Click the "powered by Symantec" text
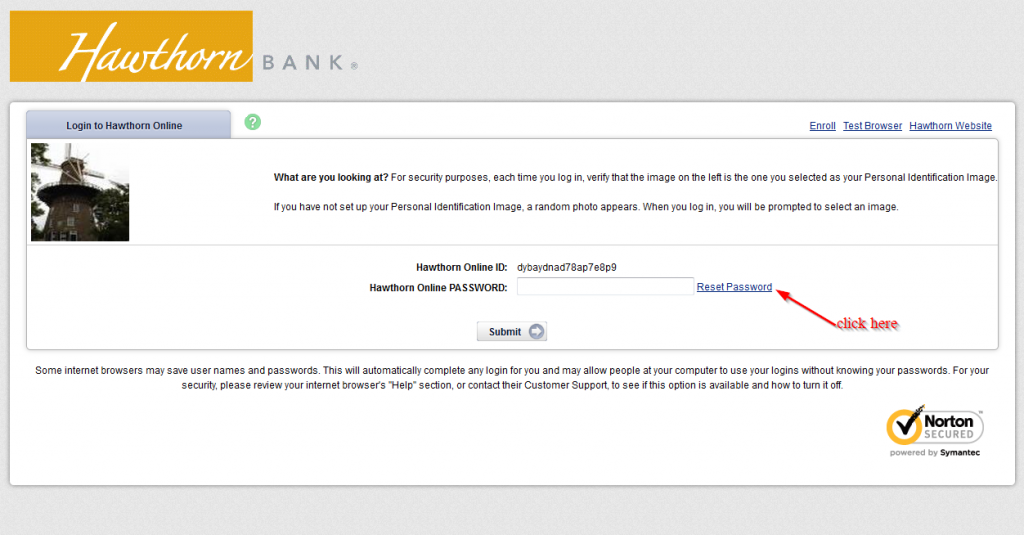The image size is (1024, 535). [935, 453]
